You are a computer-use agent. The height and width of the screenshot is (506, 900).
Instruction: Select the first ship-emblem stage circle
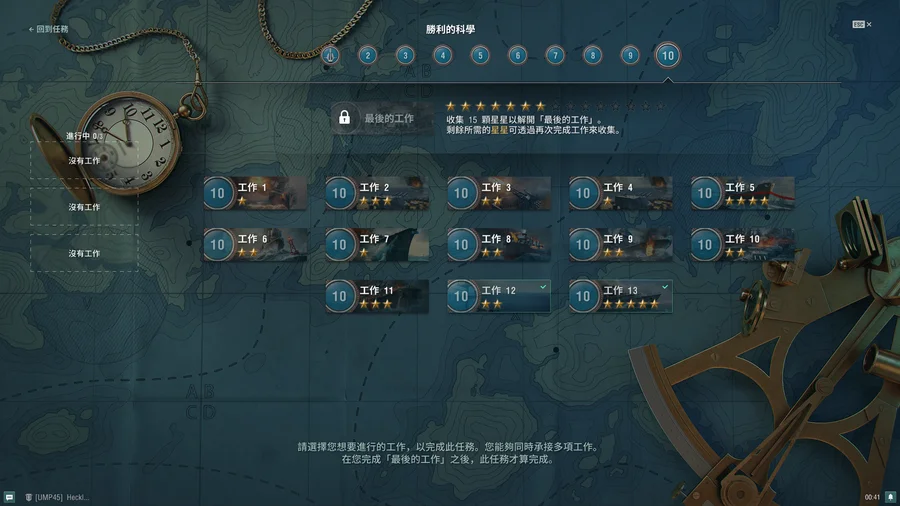click(330, 56)
